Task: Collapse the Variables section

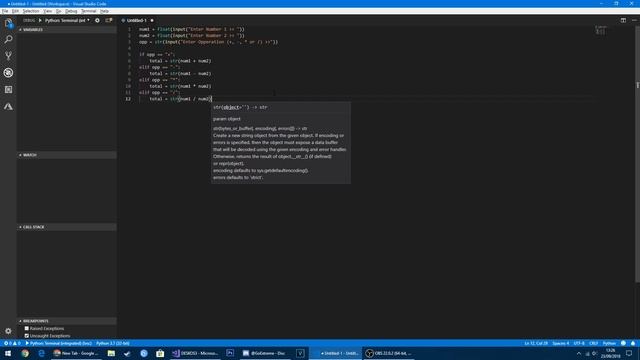Action: pyautogui.click(x=67, y=30)
